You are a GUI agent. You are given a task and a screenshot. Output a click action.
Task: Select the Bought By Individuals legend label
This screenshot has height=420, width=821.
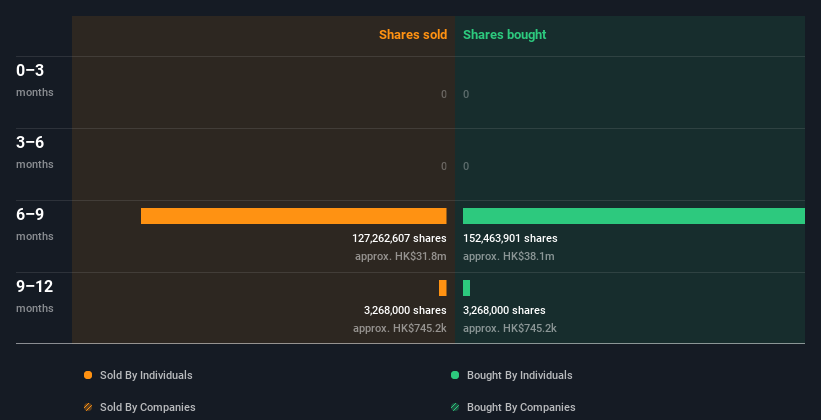pos(519,375)
